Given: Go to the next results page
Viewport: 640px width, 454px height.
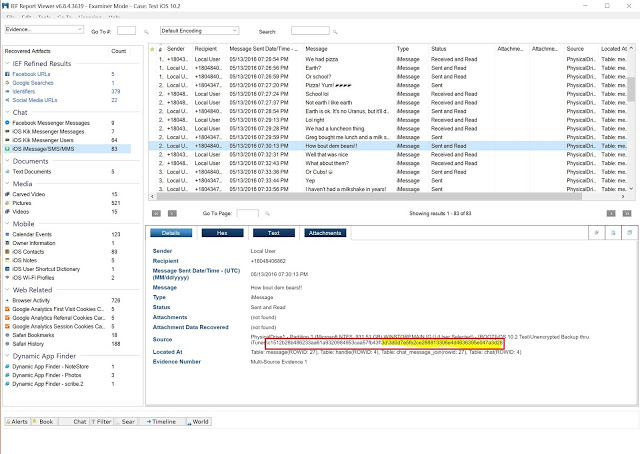Looking at the screenshot, I should [x=611, y=214].
